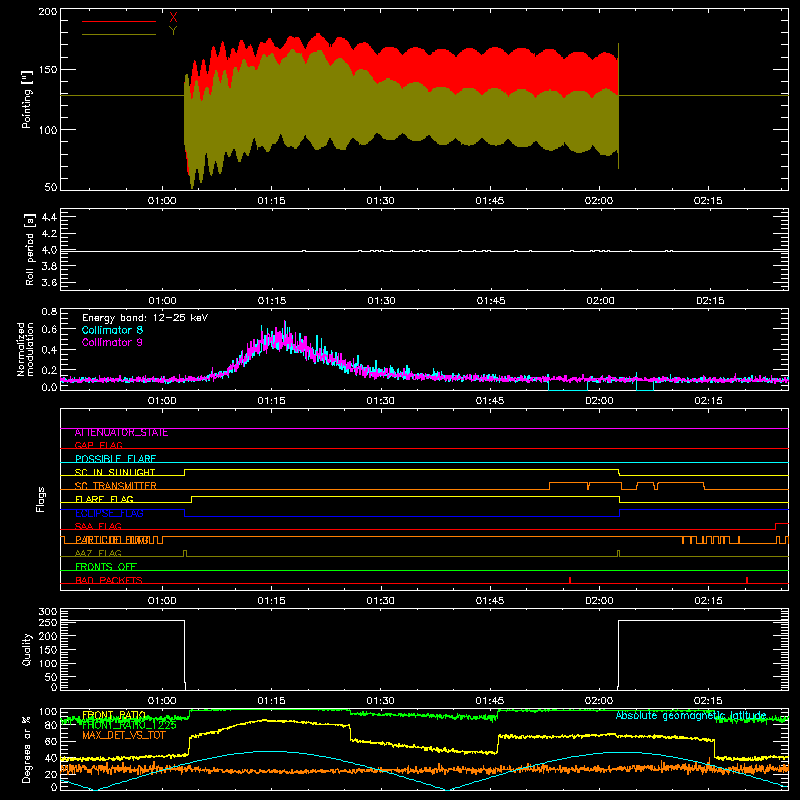Click the 300 tick on Quality axis

[x=48, y=612]
